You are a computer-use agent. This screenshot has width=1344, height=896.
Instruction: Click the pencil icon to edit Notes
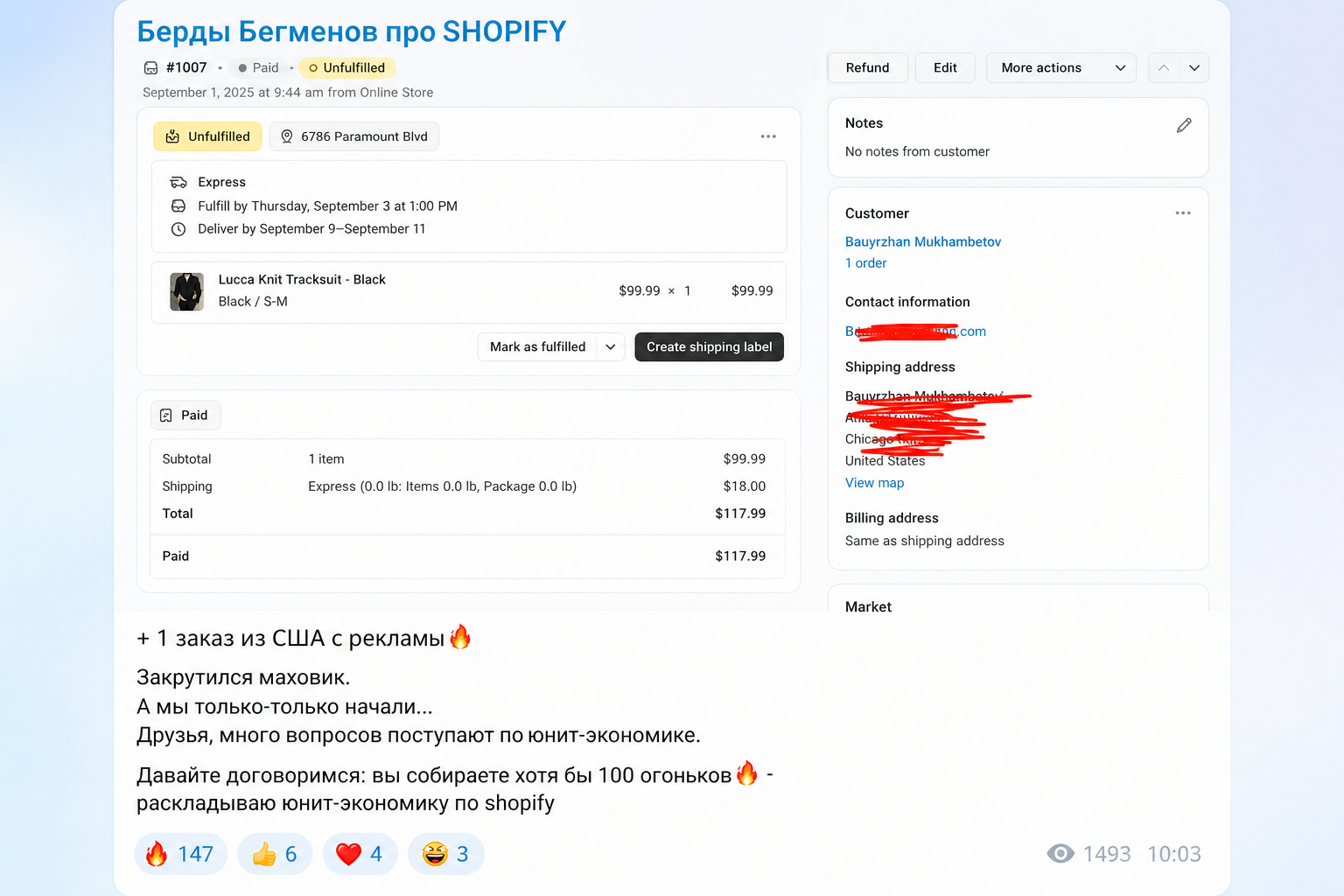point(1184,125)
